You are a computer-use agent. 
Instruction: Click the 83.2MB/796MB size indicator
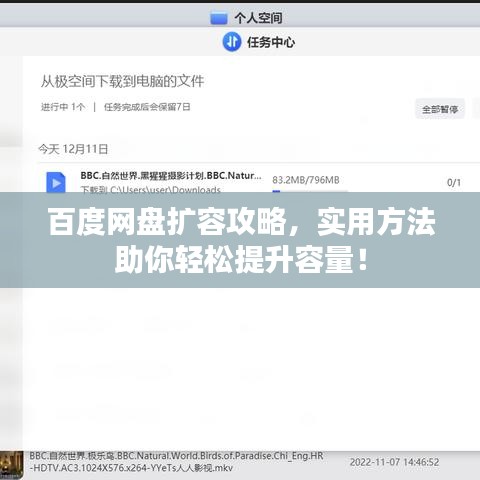pyautogui.click(x=306, y=180)
